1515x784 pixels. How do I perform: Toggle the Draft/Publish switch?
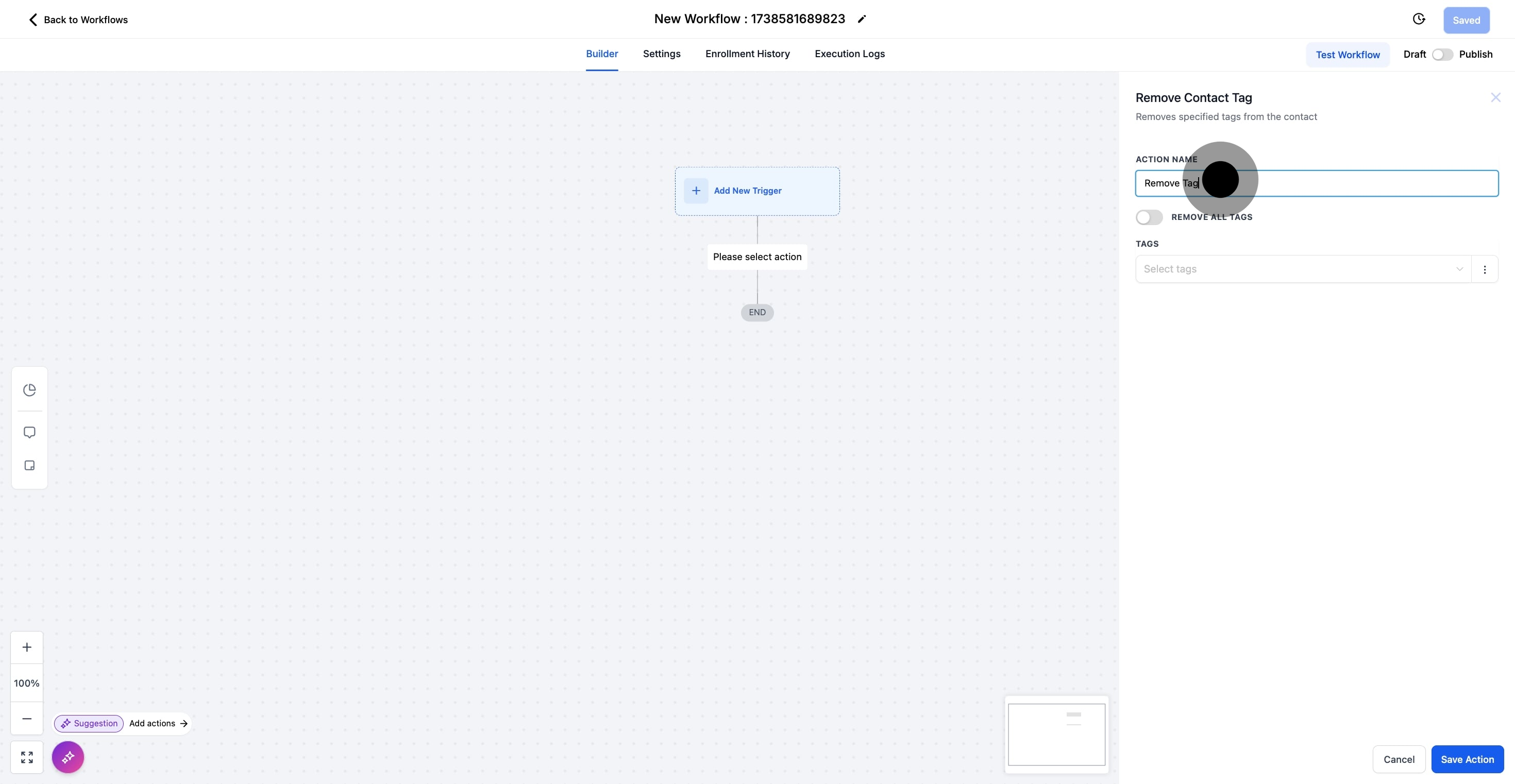pyautogui.click(x=1442, y=55)
